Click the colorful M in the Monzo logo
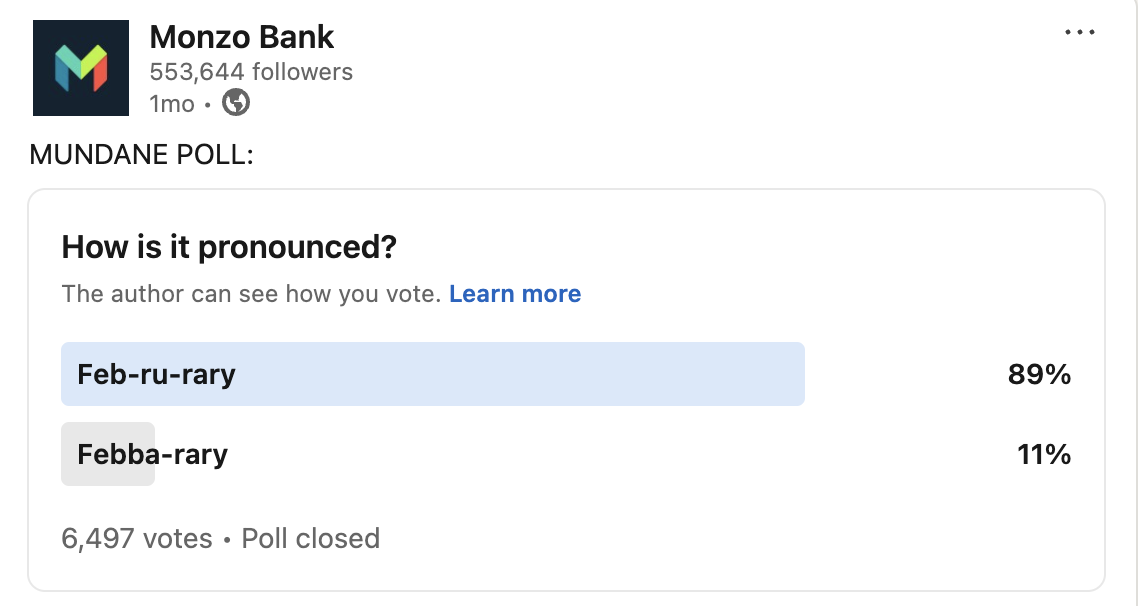 click(81, 68)
